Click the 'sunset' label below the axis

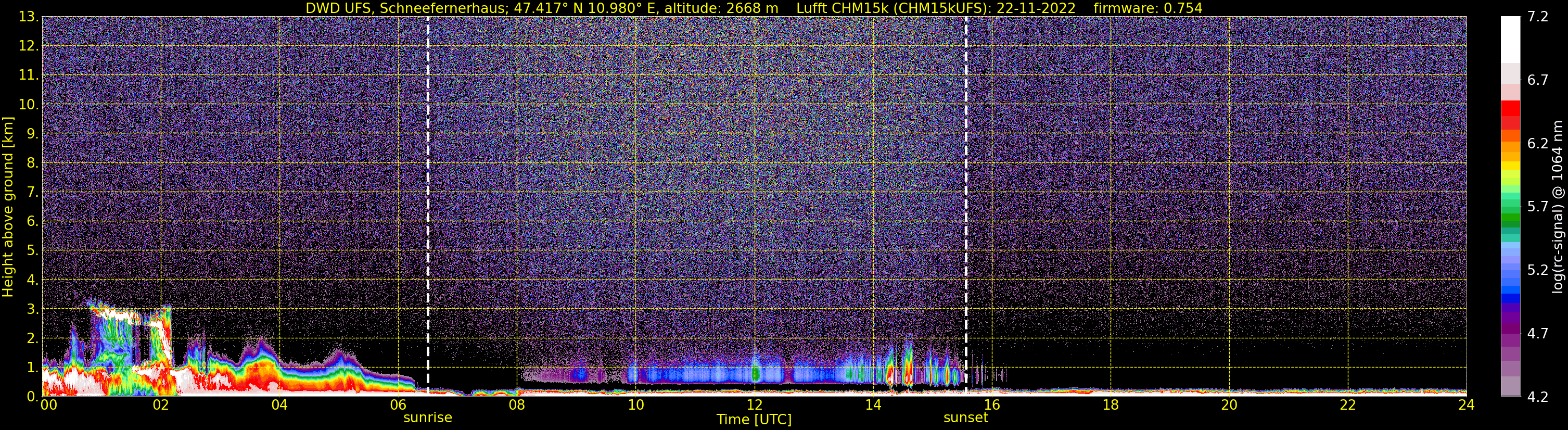coord(966,418)
